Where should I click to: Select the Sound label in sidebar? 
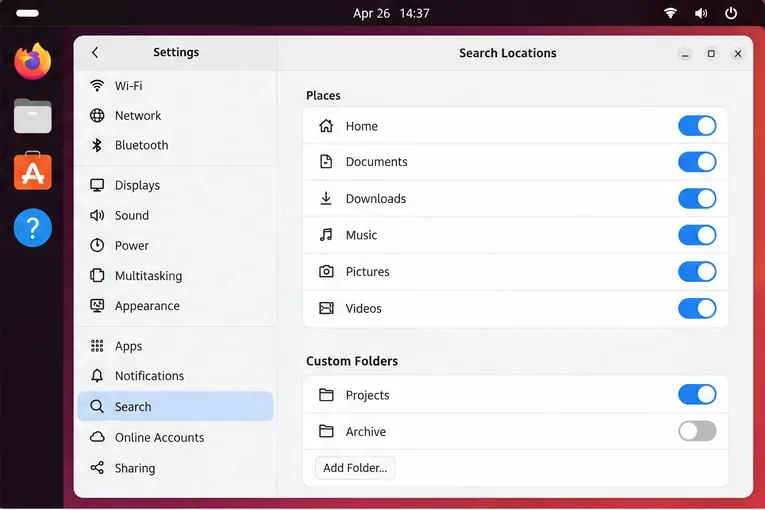click(x=132, y=215)
